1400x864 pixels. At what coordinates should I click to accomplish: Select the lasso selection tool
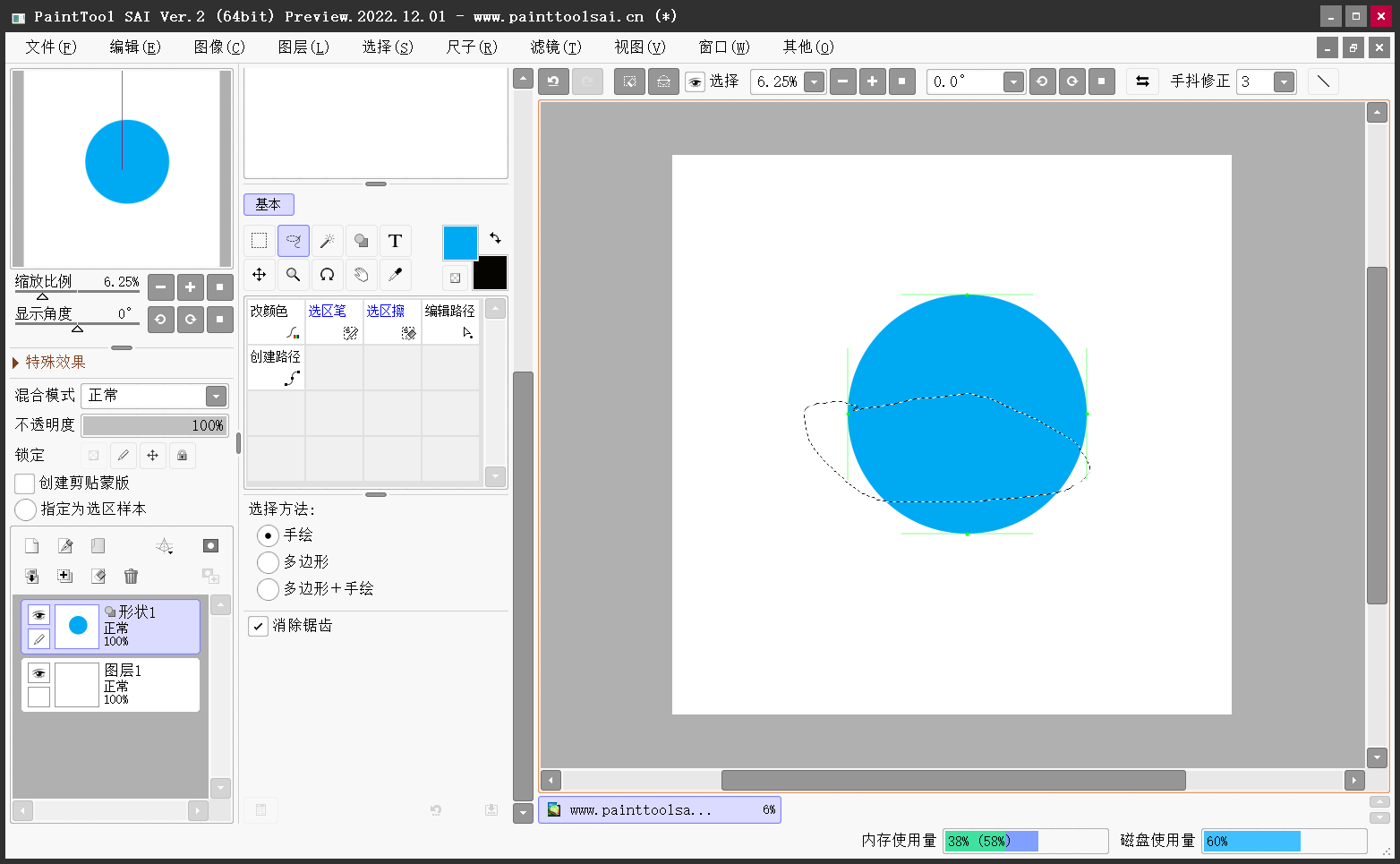tap(294, 241)
